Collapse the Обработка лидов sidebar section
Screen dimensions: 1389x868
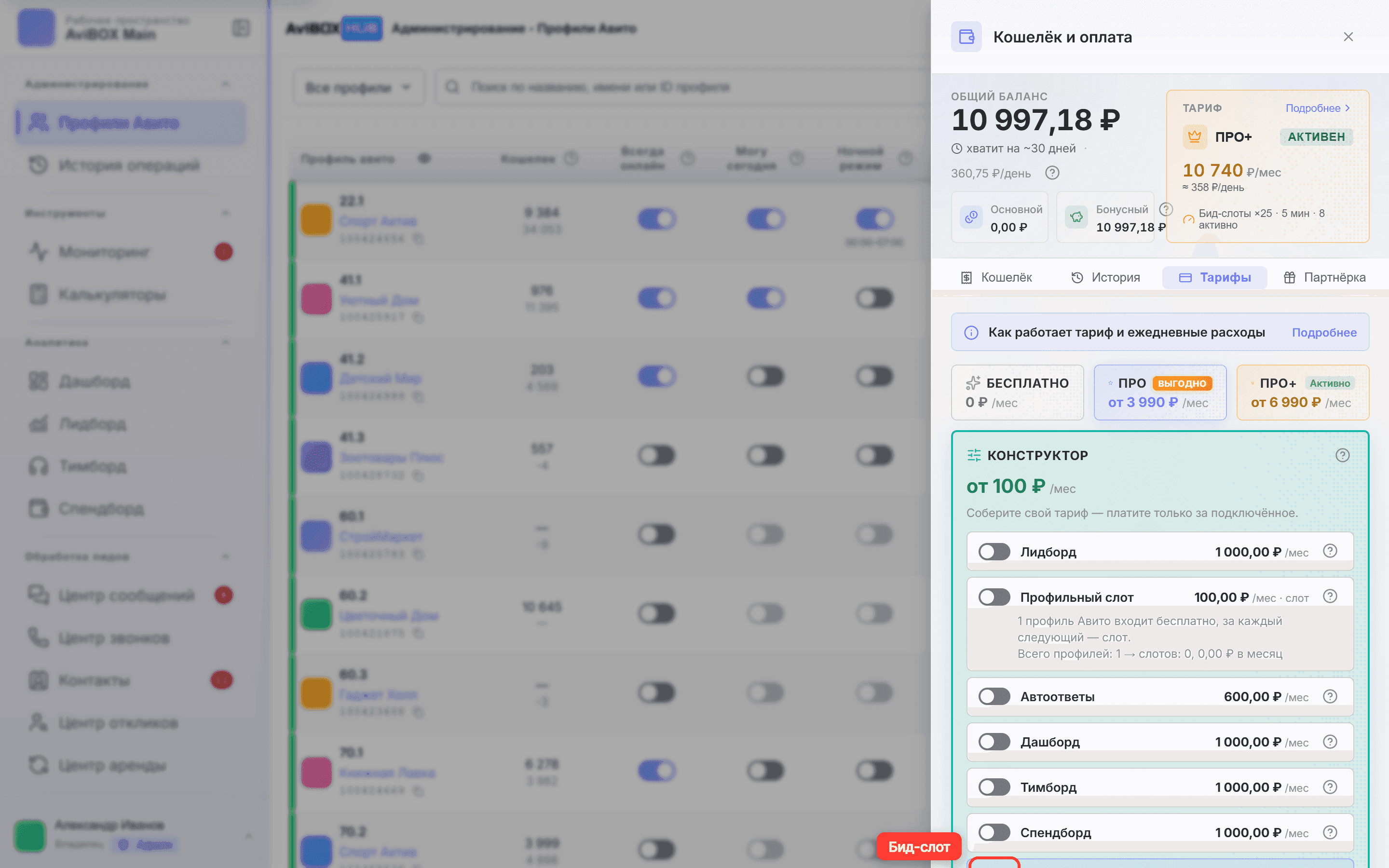(x=226, y=556)
